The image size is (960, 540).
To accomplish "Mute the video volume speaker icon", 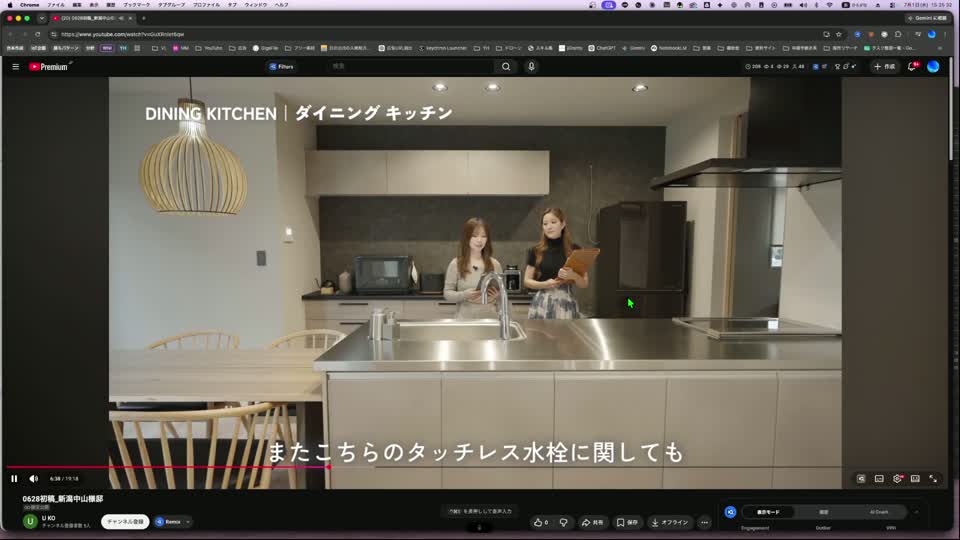I will [34, 479].
